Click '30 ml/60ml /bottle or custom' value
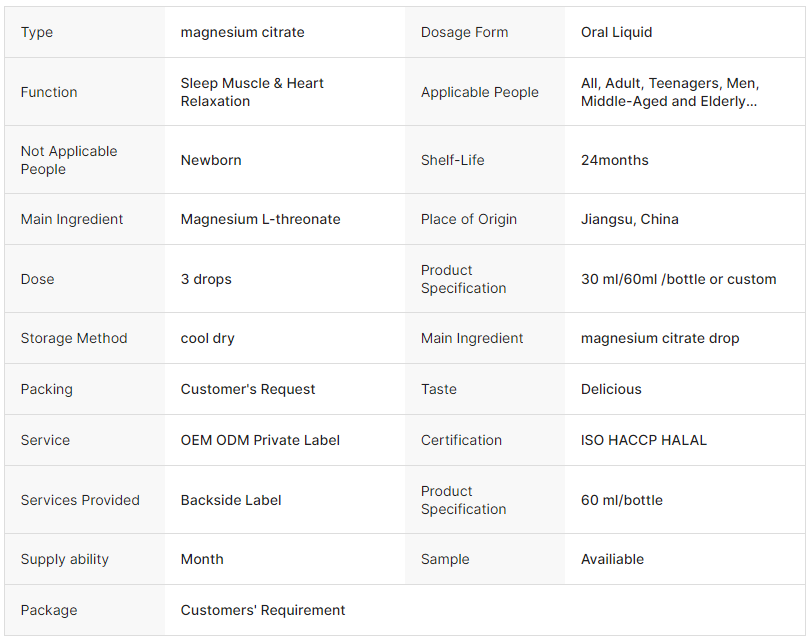The image size is (810, 642). [678, 279]
